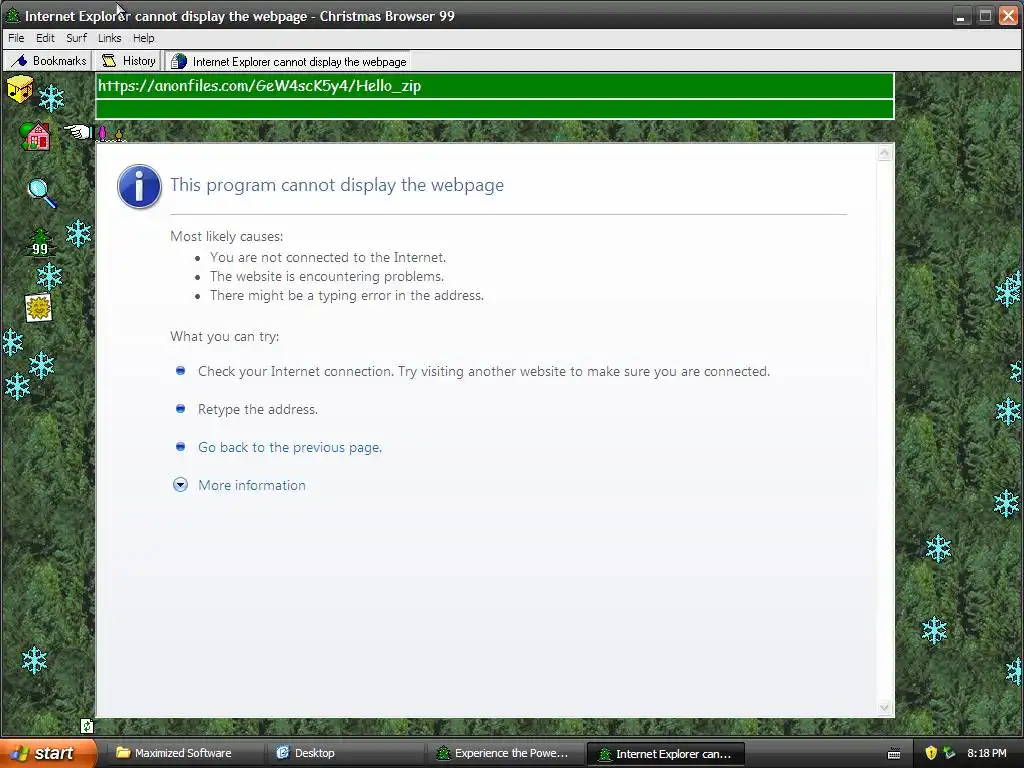Click the white pointing hand icon
The width and height of the screenshot is (1024, 768).
pos(78,132)
